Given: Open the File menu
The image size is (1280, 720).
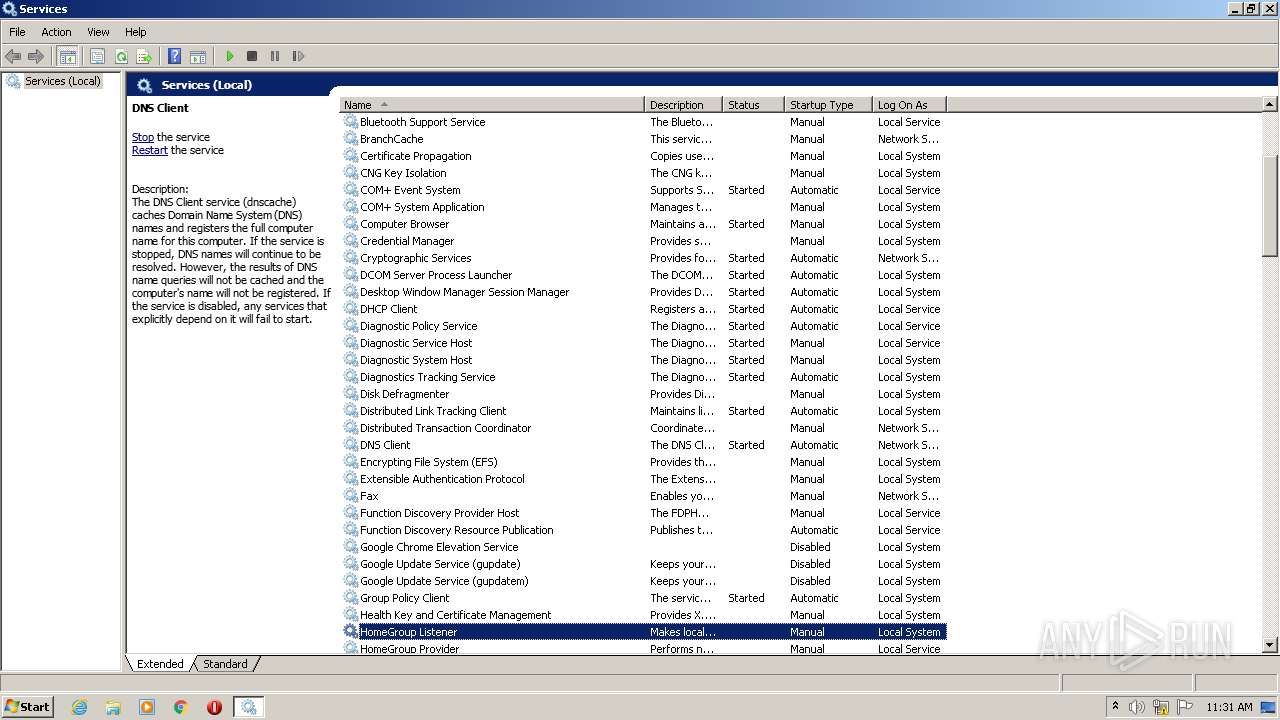Looking at the screenshot, I should pos(17,32).
